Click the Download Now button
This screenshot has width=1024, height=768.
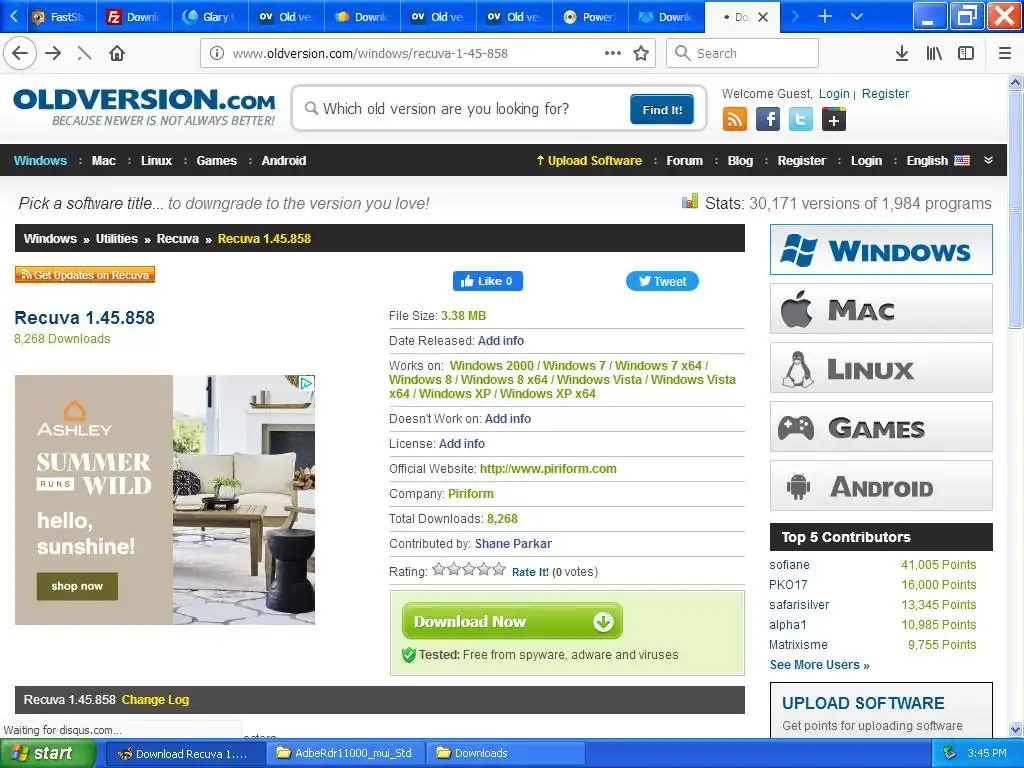click(x=512, y=621)
